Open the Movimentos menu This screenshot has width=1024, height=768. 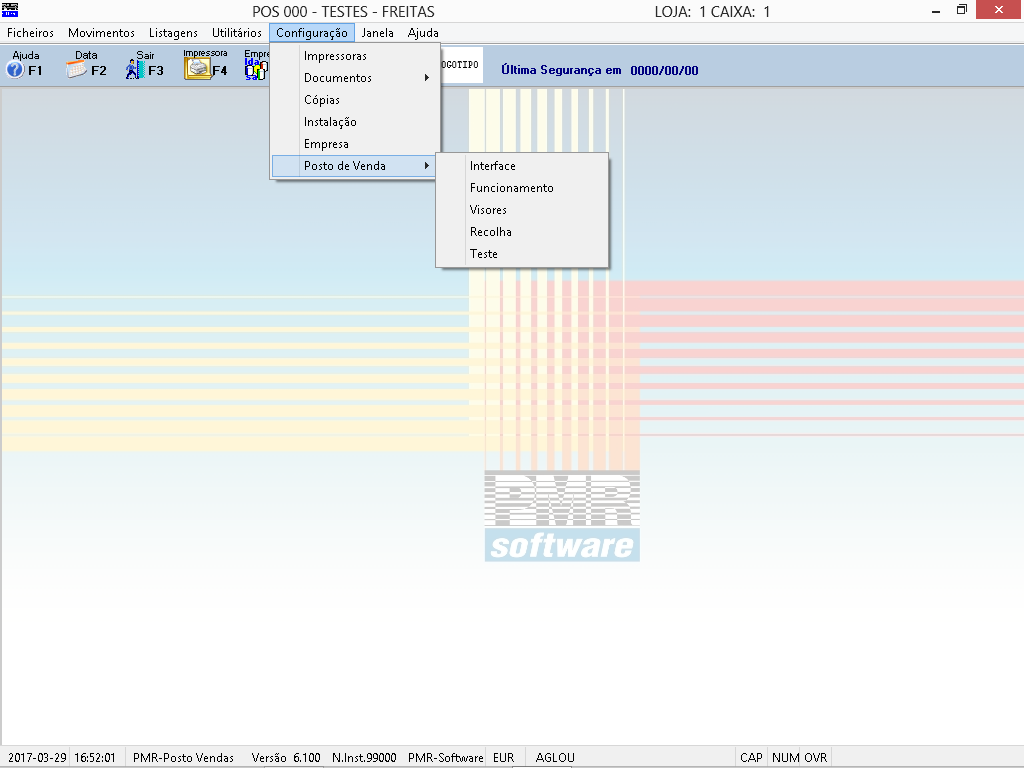click(x=101, y=33)
